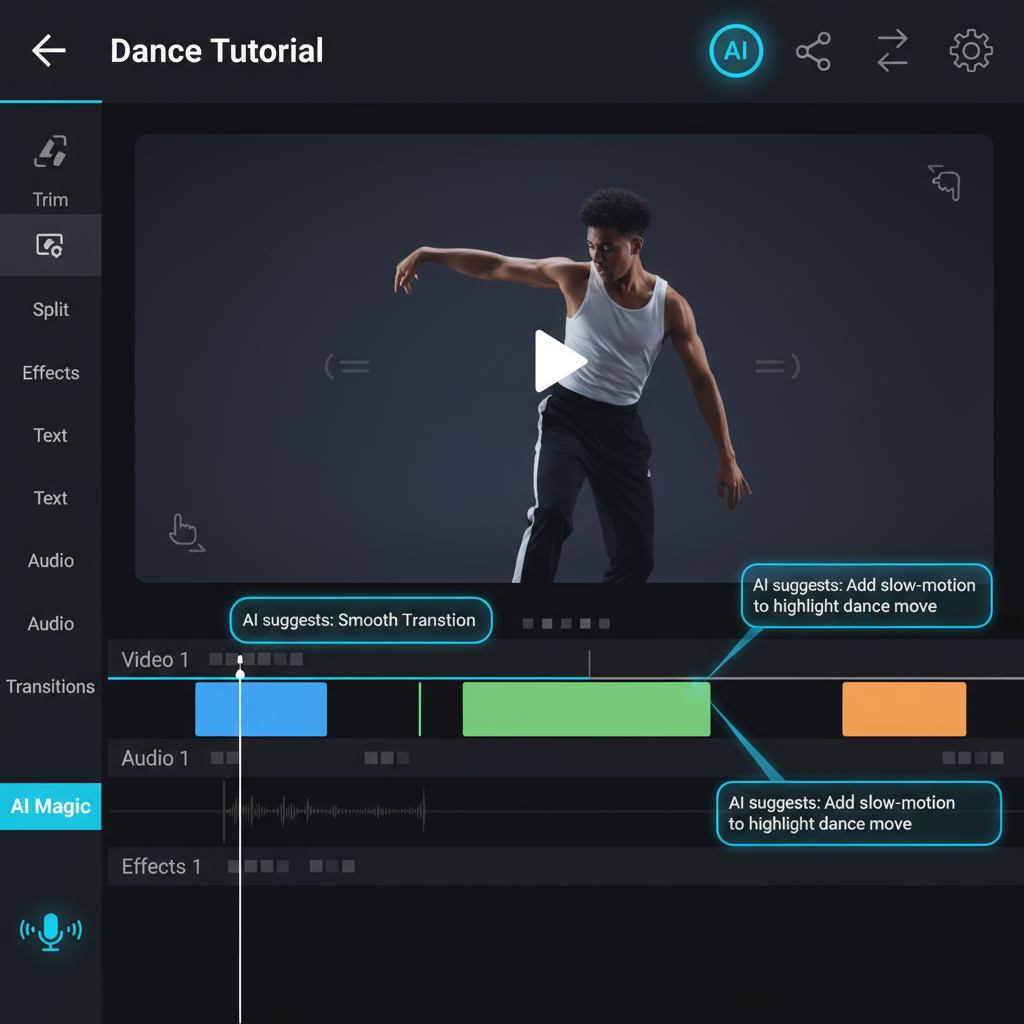This screenshot has width=1024, height=1024.
Task: Accept the Smooth Transition AI suggestion
Action: [x=360, y=620]
